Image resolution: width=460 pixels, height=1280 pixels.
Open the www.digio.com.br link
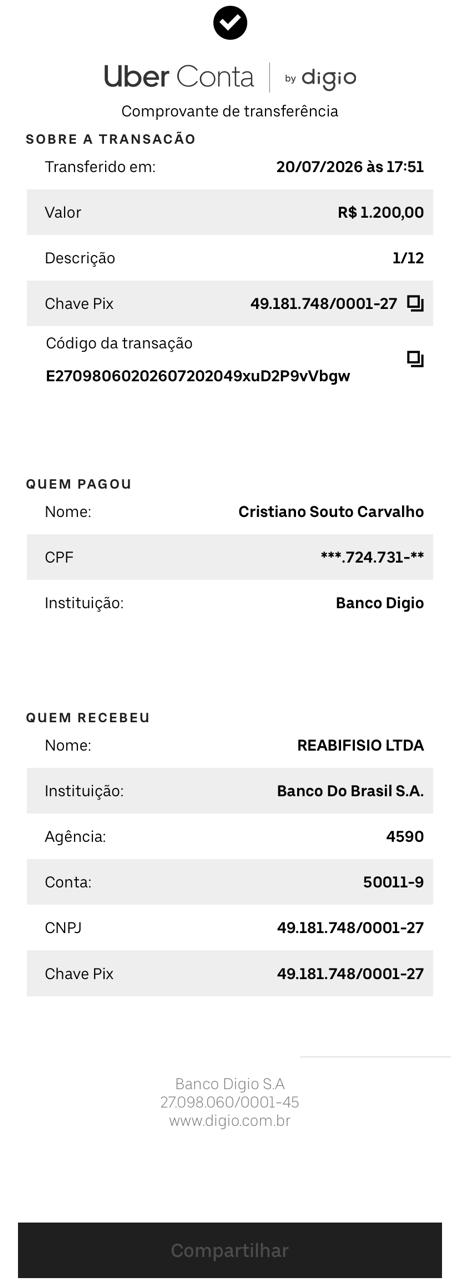pos(230,1121)
